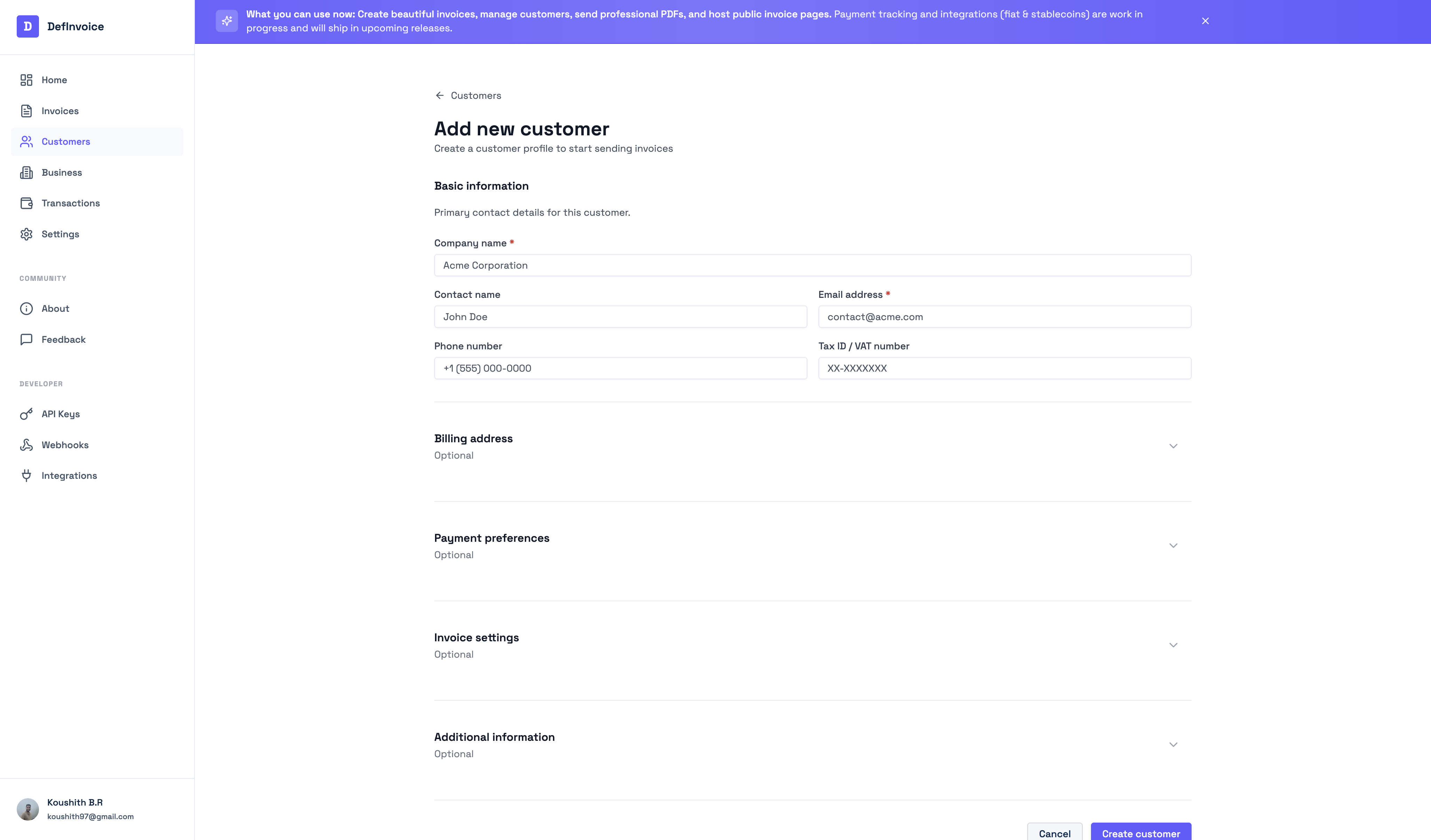Screen dimensions: 1431x840
Task: Click the Invoices document icon
Action: [x=26, y=111]
